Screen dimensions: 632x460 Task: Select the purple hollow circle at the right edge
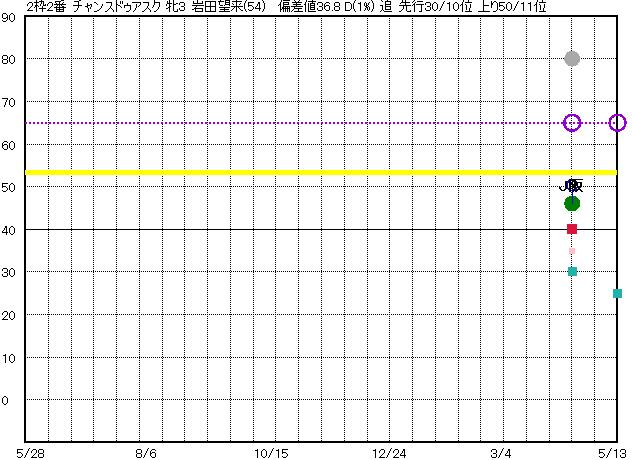point(617,123)
